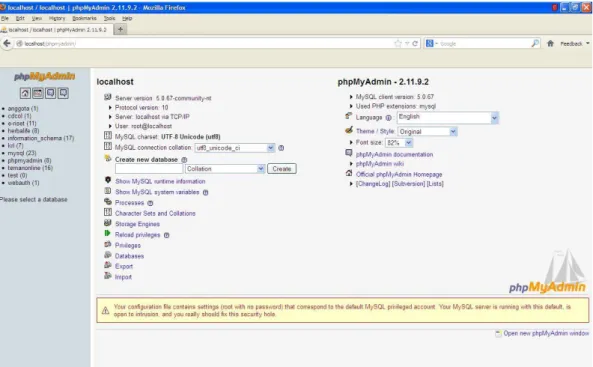Go to the Firefox home page icon
This screenshot has height=367, width=593.
(550, 44)
